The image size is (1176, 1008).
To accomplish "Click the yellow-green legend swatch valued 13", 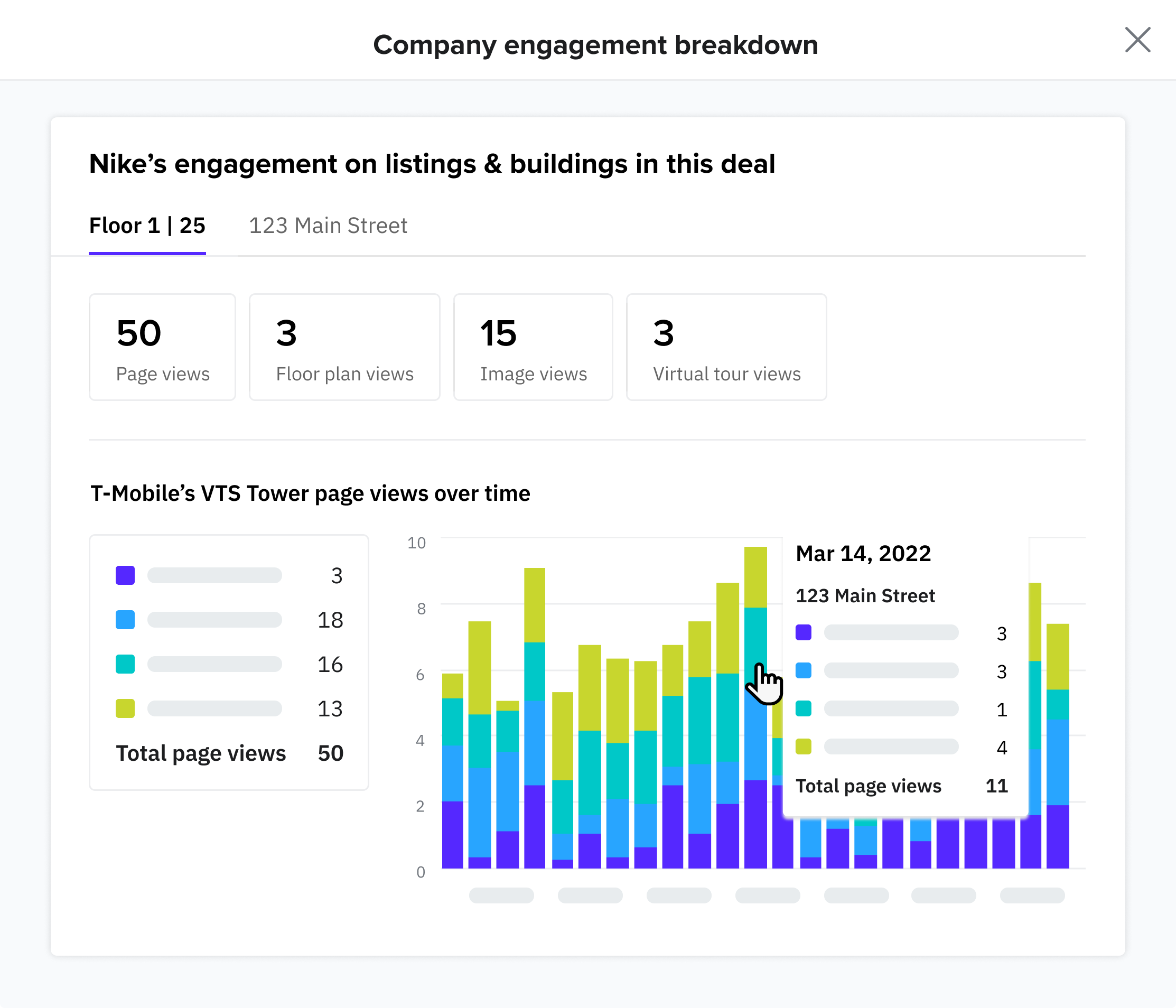I will [x=125, y=708].
